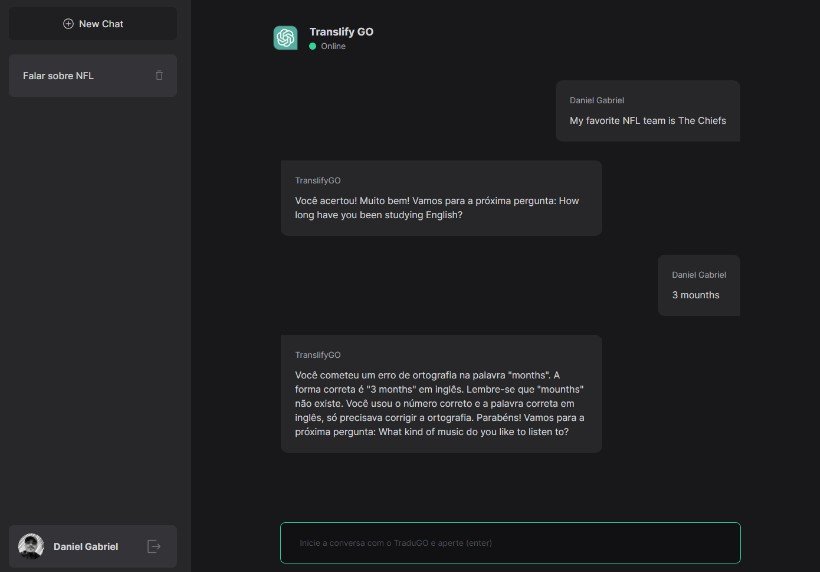Click the logout icon beside Daniel Gabriel
The image size is (820, 572).
point(154,546)
